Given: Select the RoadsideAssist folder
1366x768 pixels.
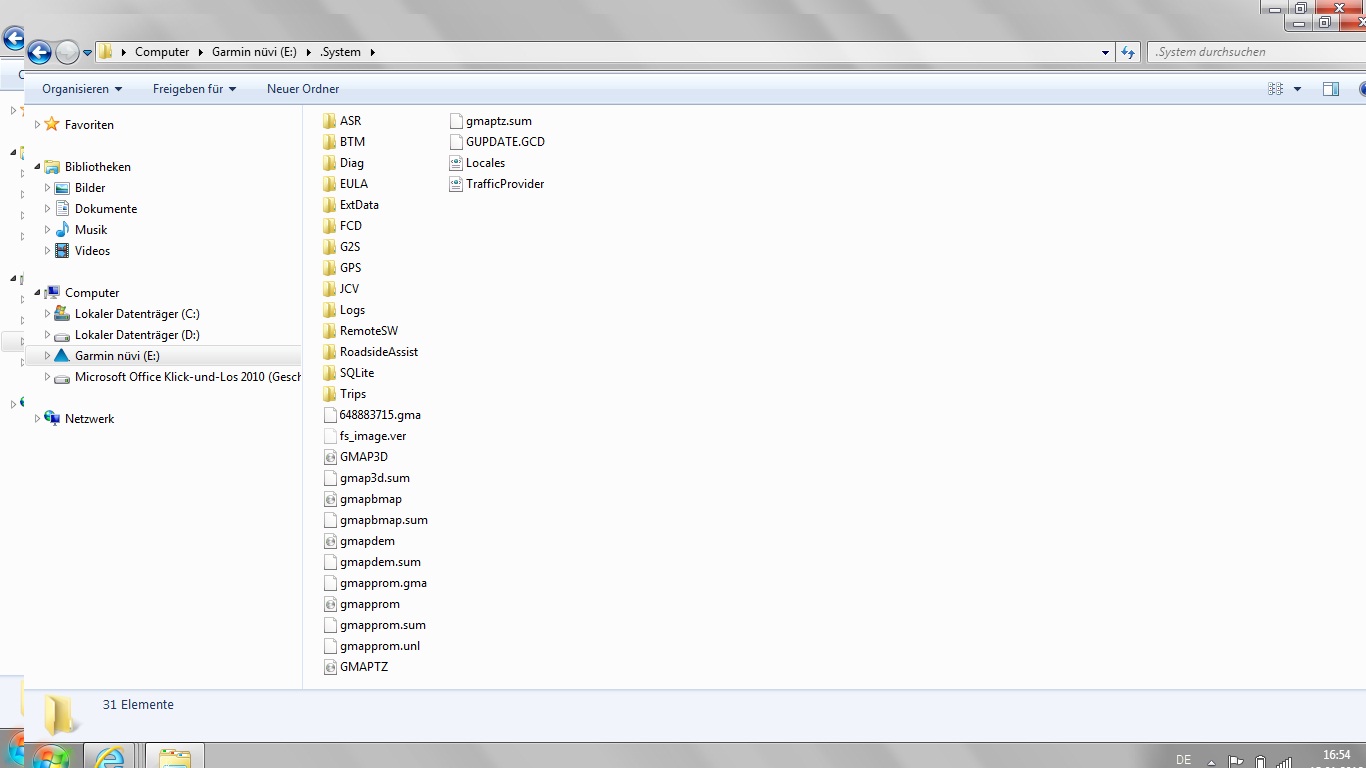Looking at the screenshot, I should tap(371, 352).
